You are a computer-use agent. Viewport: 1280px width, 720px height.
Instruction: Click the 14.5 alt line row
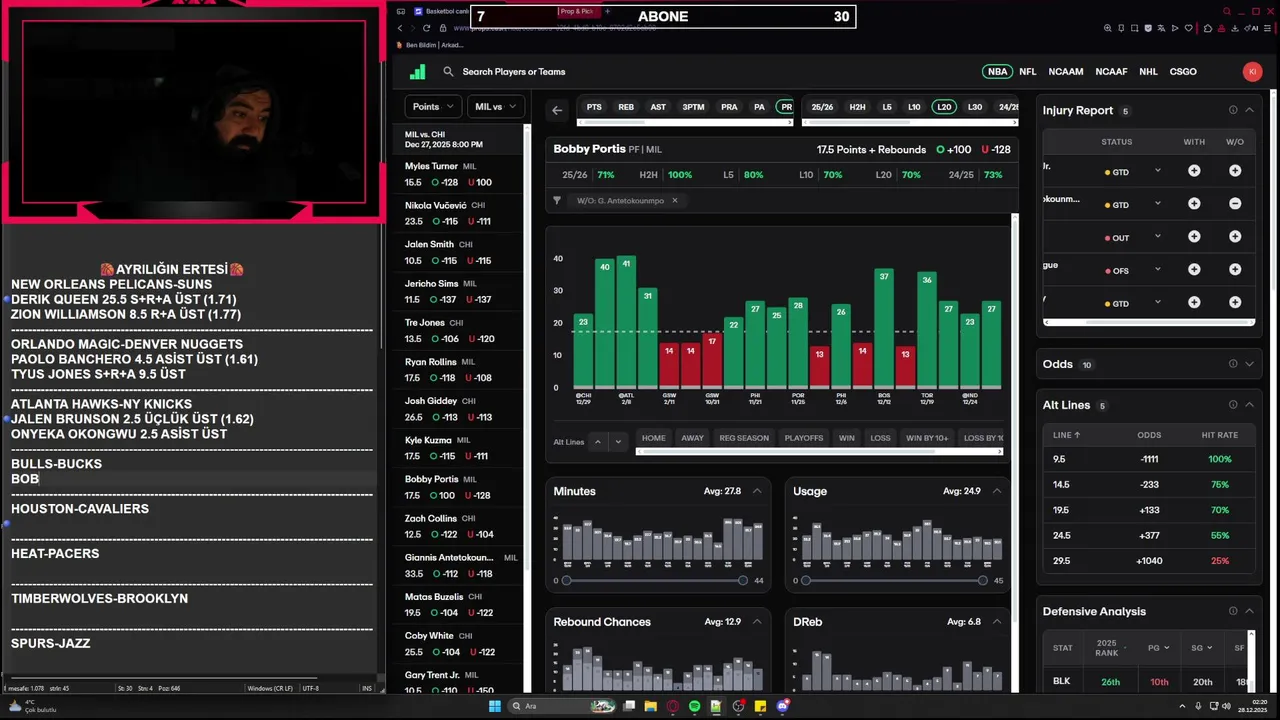(x=1148, y=484)
